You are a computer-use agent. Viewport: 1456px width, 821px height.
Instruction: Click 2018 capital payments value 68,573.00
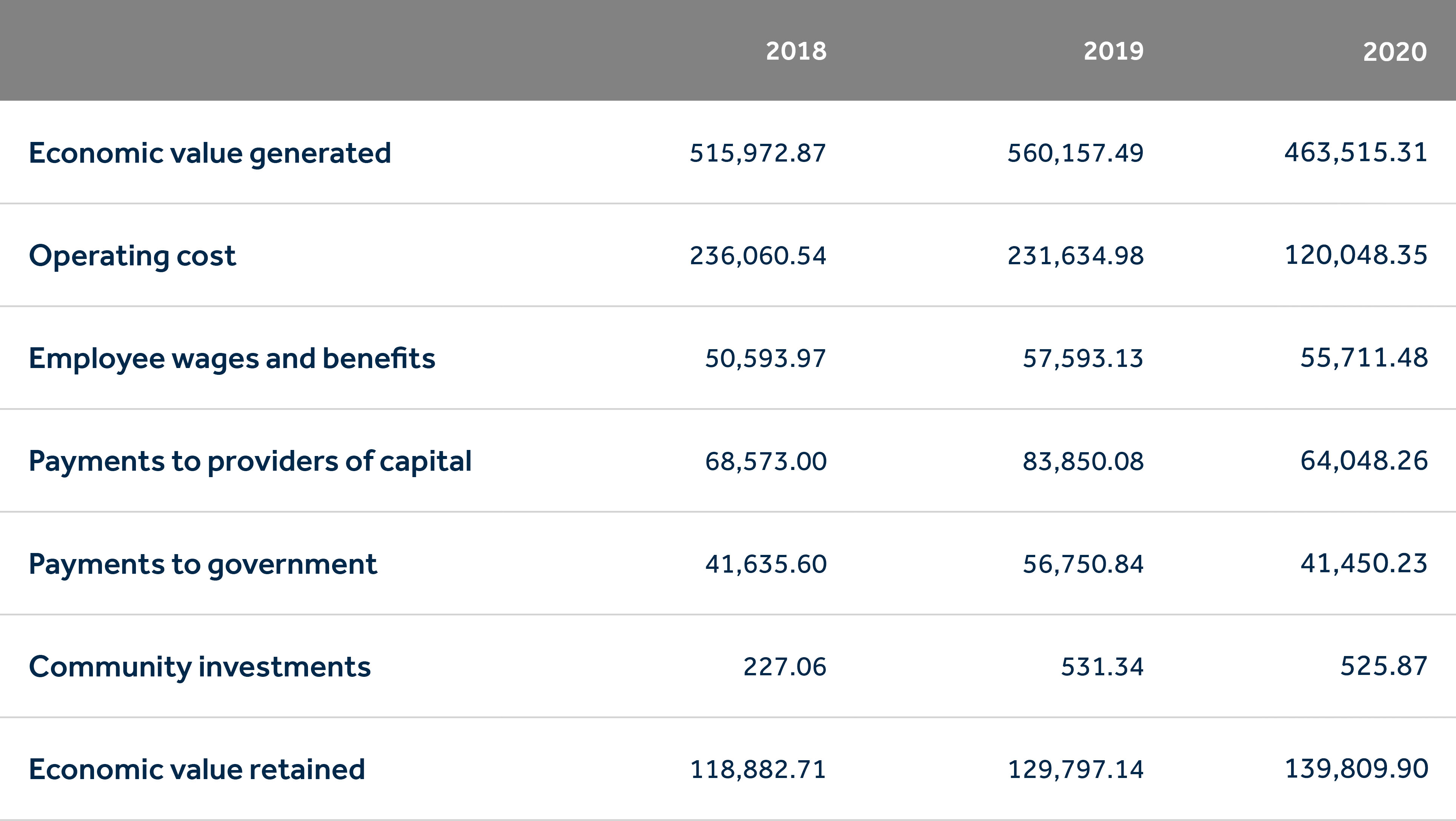[x=765, y=461]
